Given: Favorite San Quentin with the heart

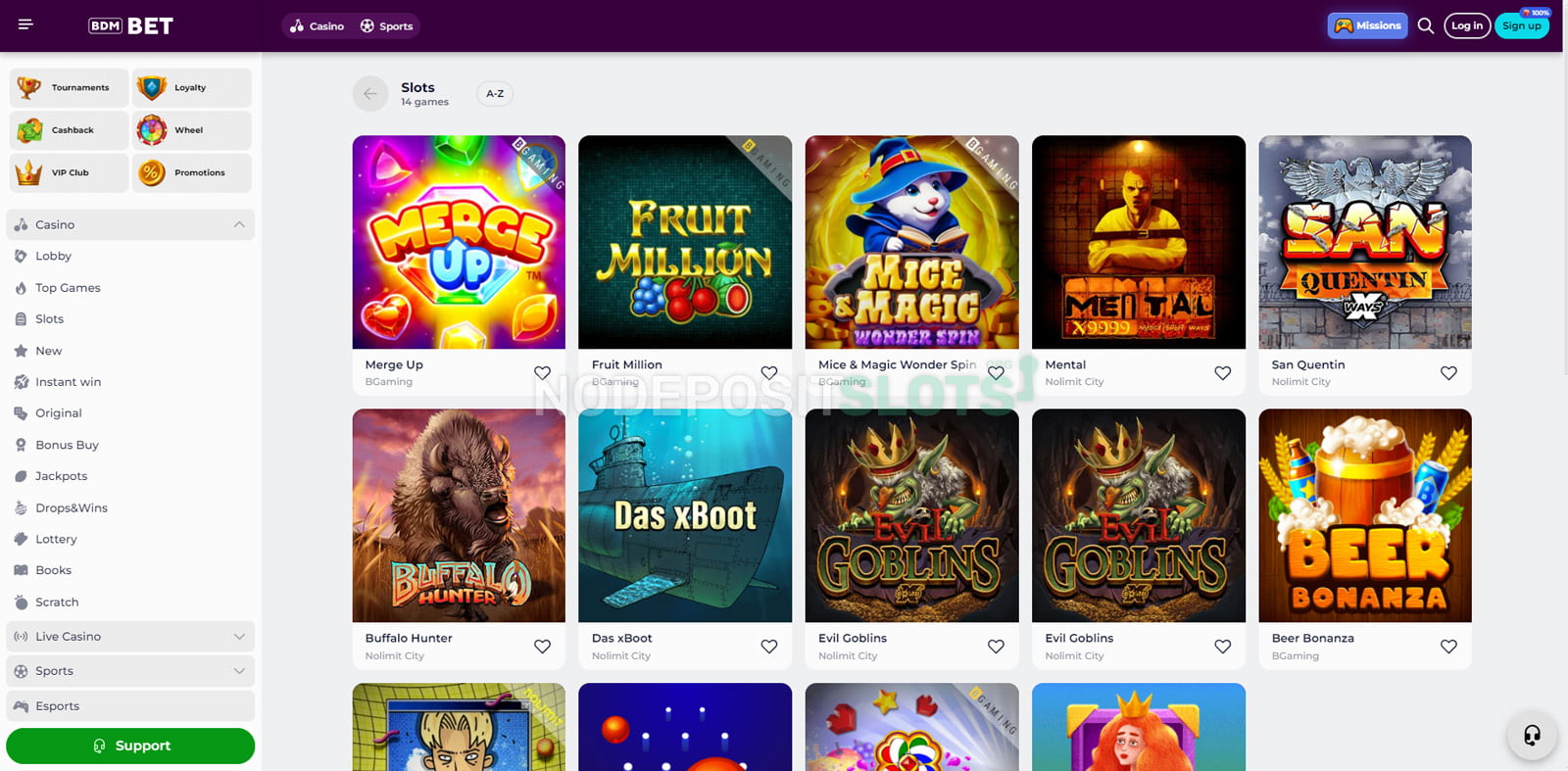Looking at the screenshot, I should click(1448, 373).
